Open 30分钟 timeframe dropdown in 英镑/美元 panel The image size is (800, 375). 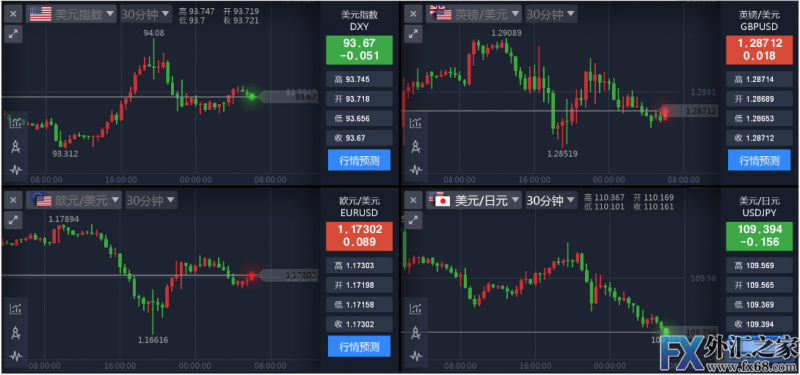(x=551, y=14)
